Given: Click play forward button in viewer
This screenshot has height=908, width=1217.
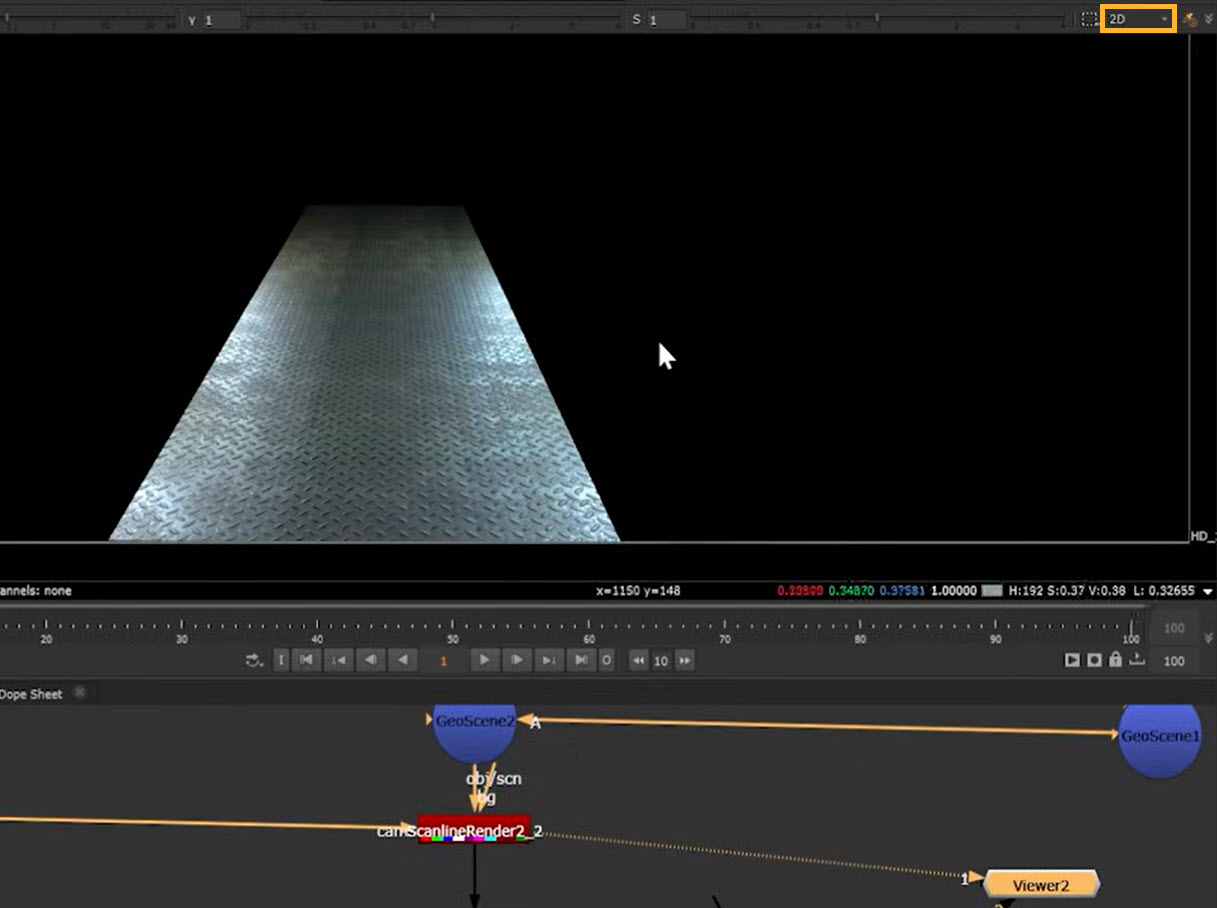Looking at the screenshot, I should (484, 660).
